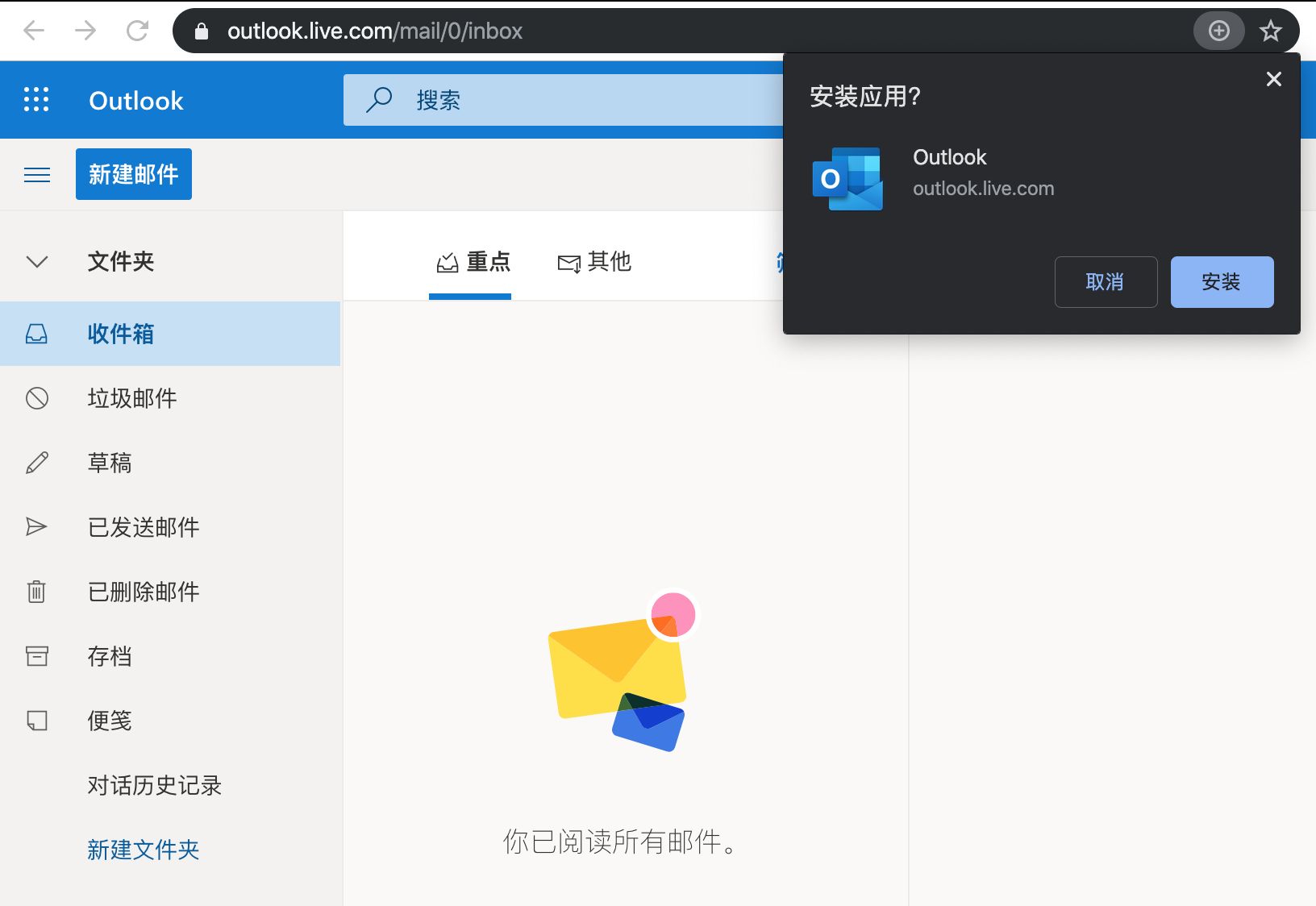The width and height of the screenshot is (1316, 906).
Task: Open the 对话历史记录 folder
Action: (x=170, y=785)
